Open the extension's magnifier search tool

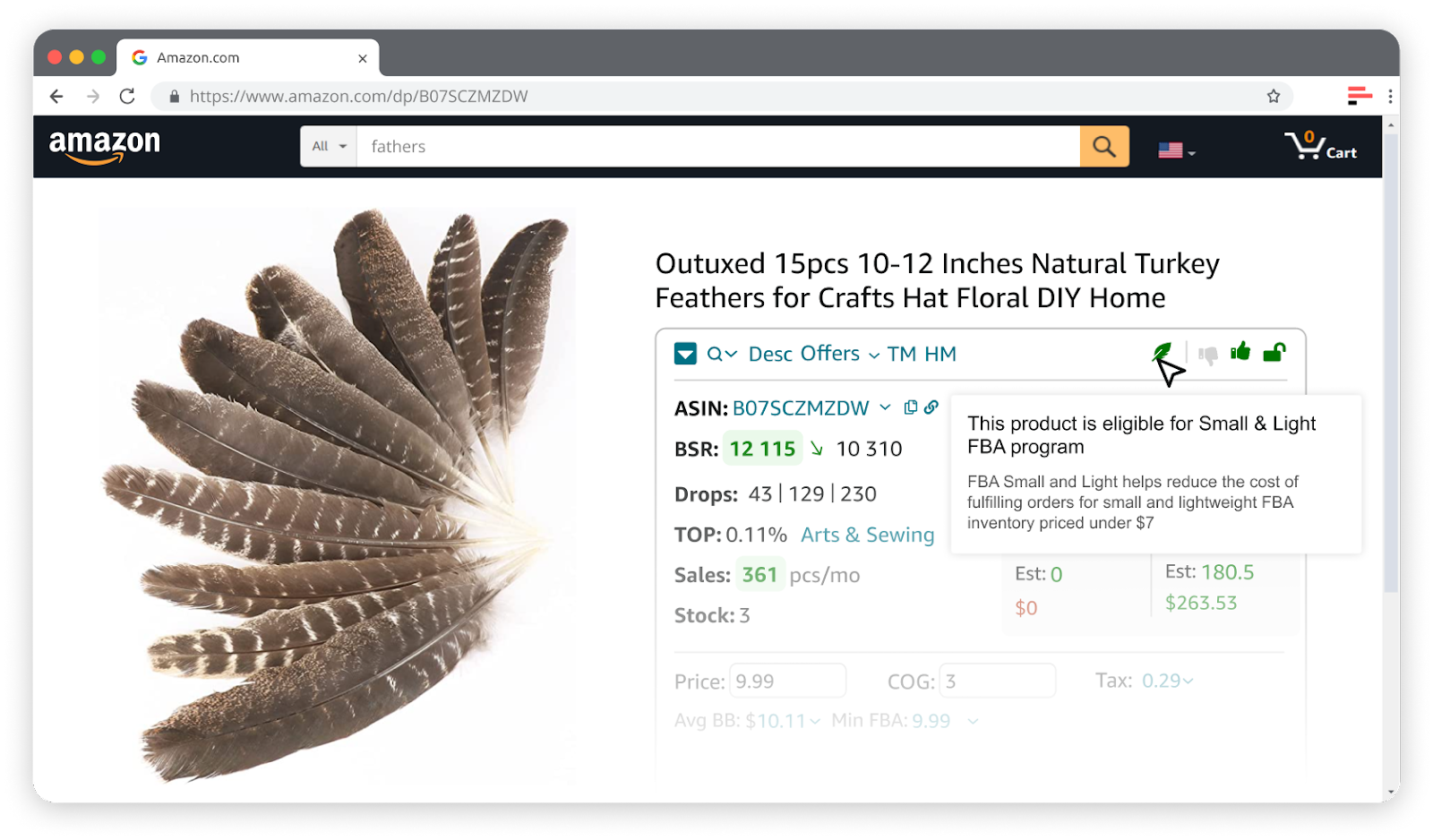coord(716,353)
